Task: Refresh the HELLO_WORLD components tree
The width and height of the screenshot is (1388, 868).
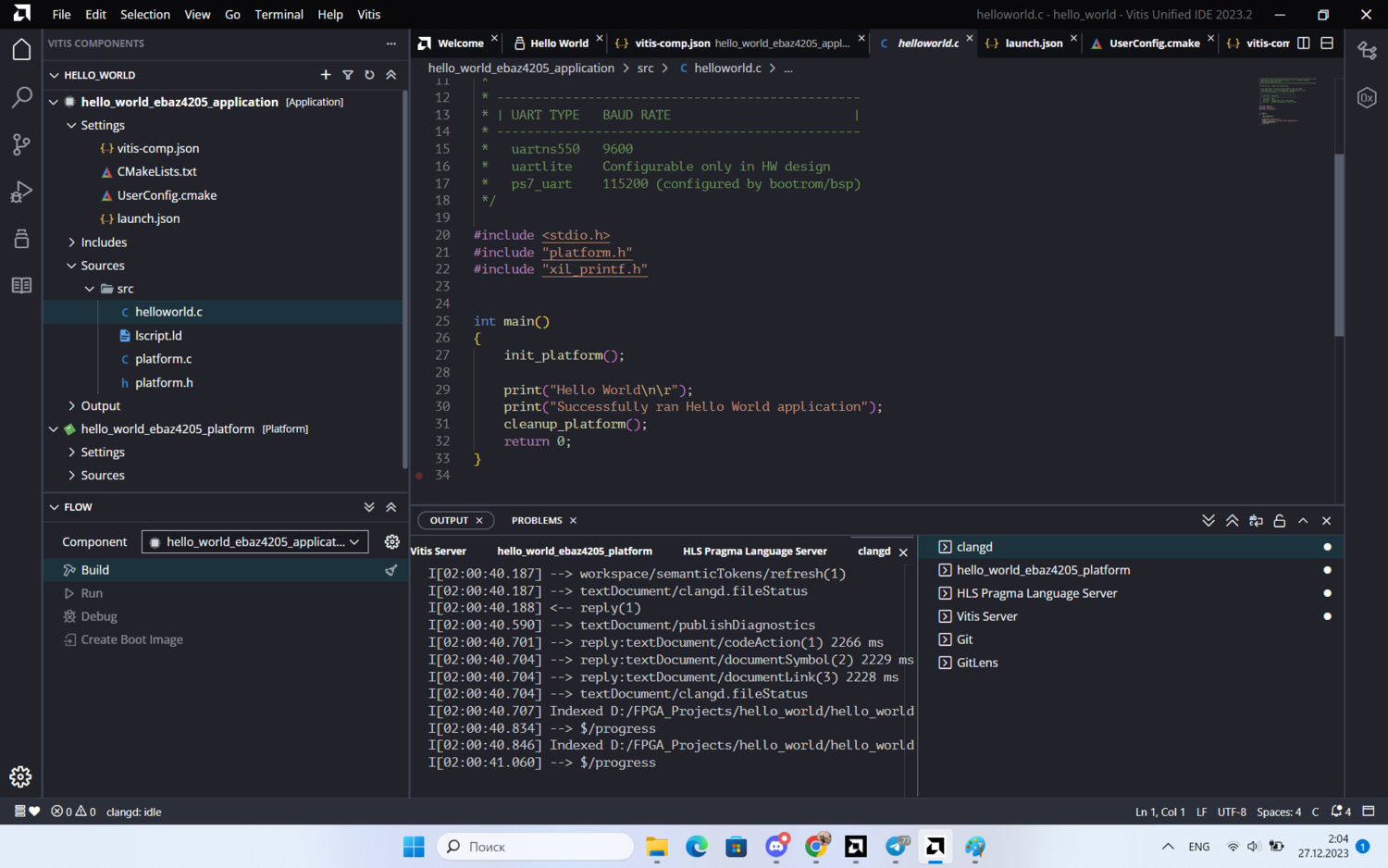Action: 369,75
